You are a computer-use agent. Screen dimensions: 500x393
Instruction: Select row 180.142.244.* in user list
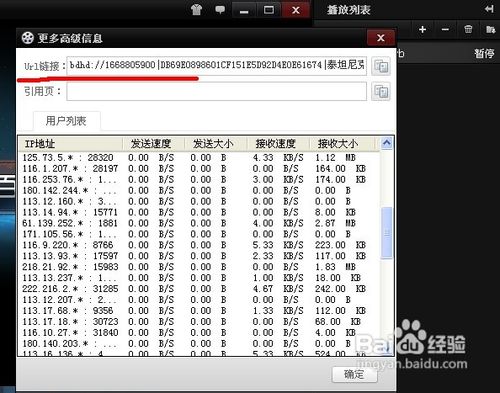pos(199,190)
